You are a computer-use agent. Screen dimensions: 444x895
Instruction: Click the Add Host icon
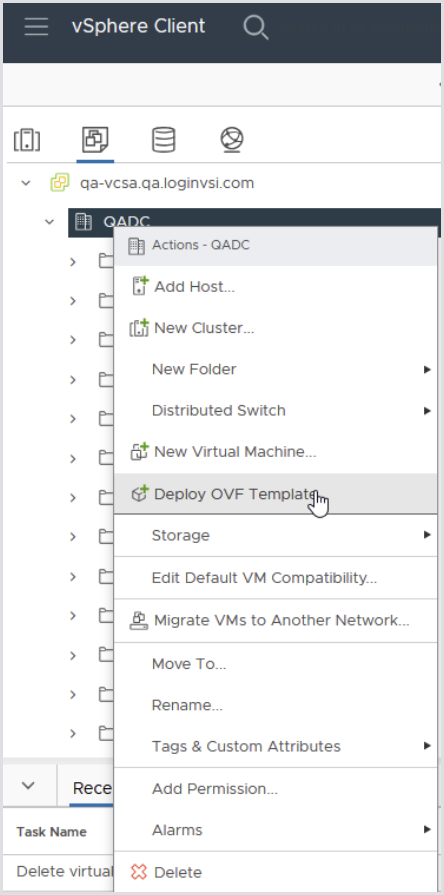[140, 286]
